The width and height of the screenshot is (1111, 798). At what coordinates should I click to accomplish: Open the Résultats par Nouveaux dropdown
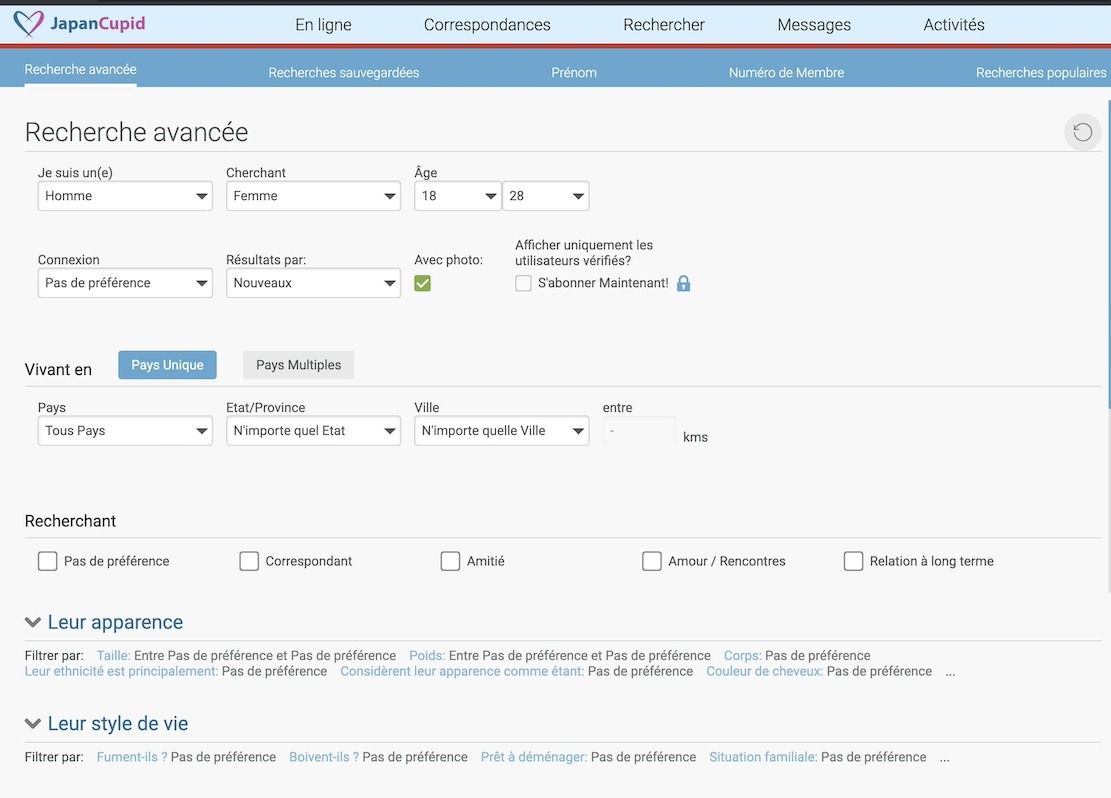coord(313,283)
